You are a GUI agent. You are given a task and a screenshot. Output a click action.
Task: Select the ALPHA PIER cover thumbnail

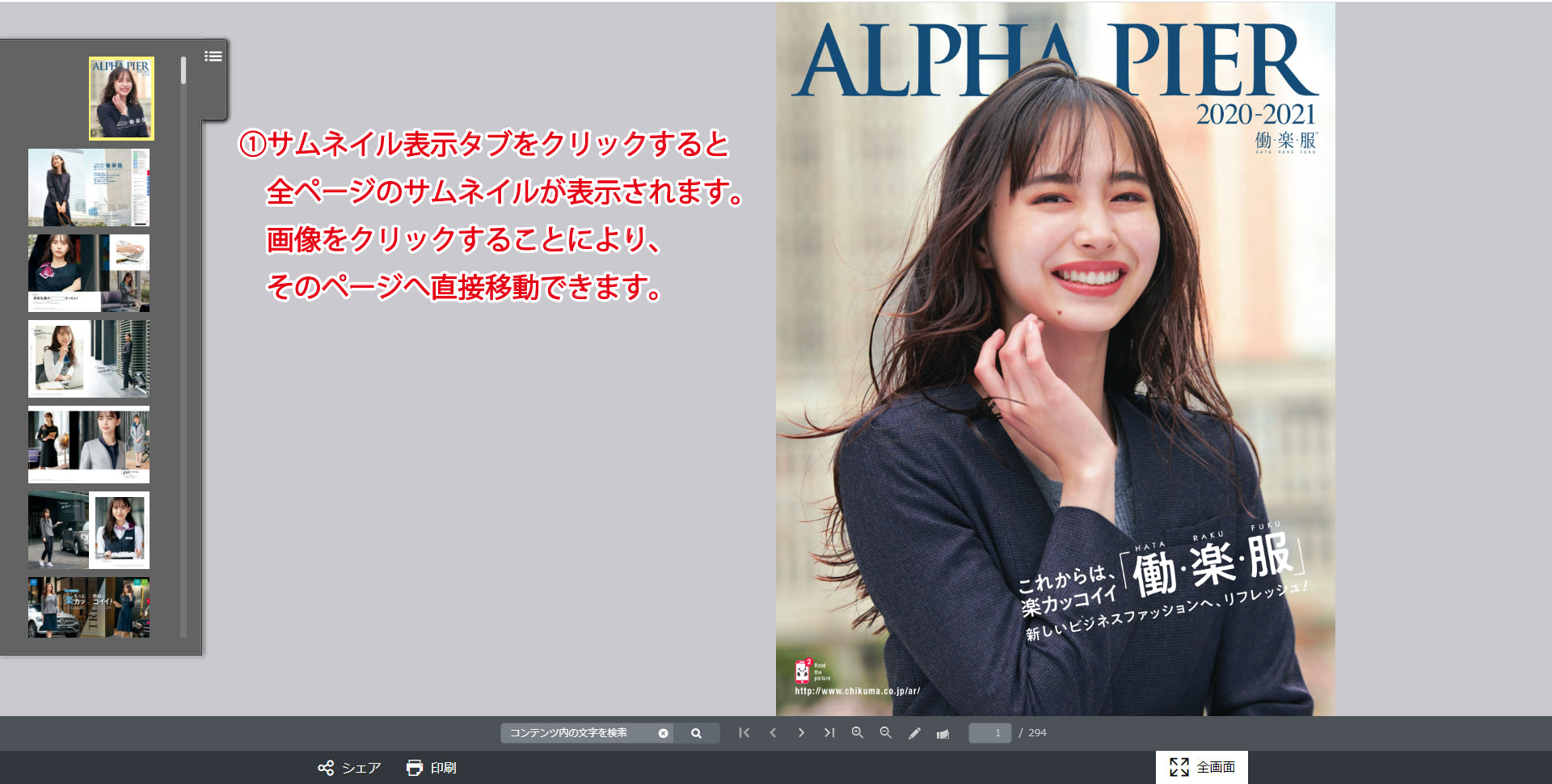[x=121, y=99]
